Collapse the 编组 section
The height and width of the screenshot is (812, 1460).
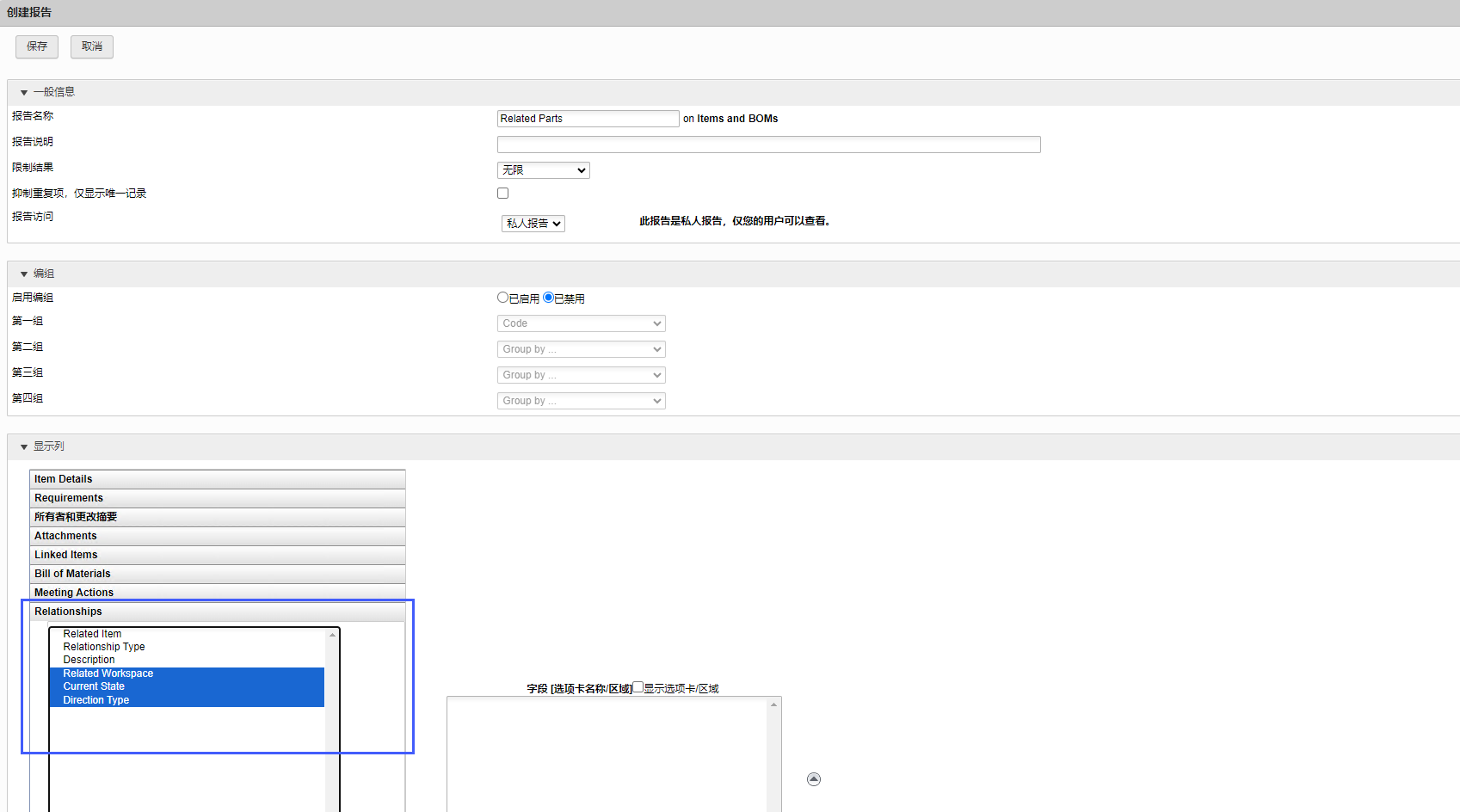pos(24,274)
